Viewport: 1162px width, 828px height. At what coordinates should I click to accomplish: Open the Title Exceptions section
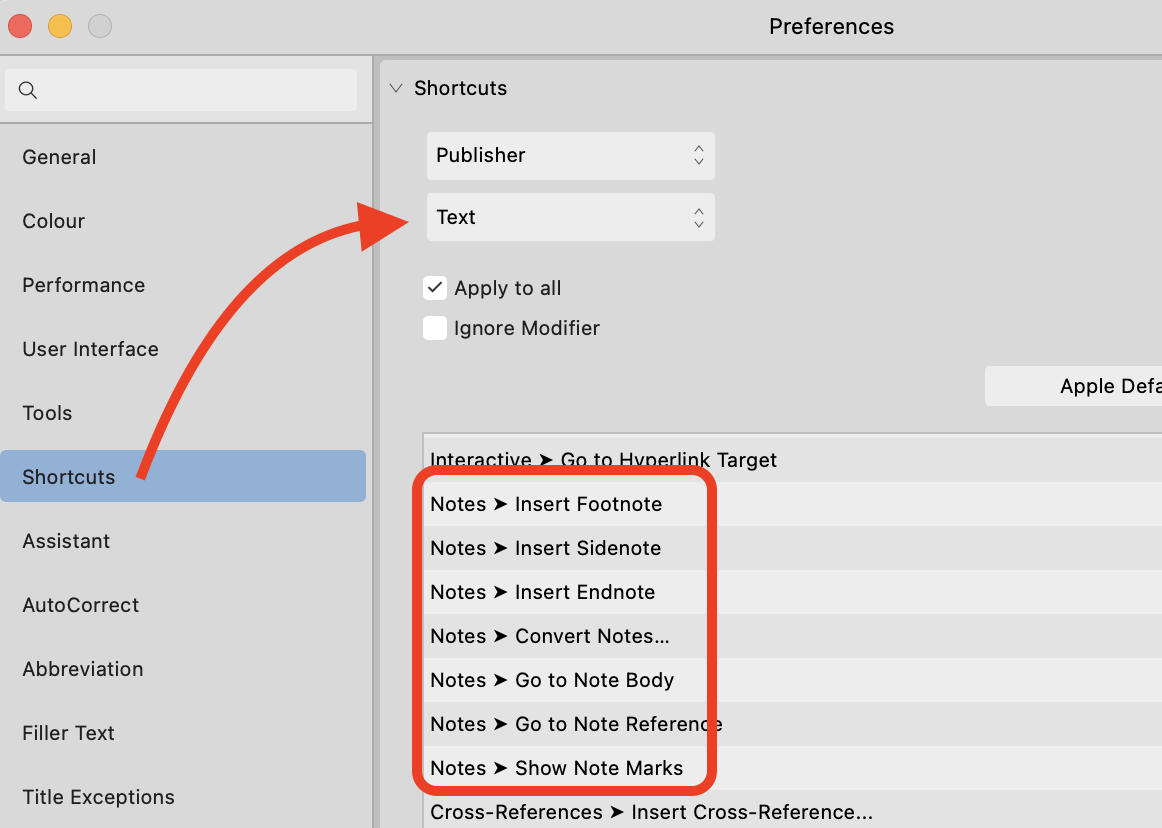[x=98, y=797]
